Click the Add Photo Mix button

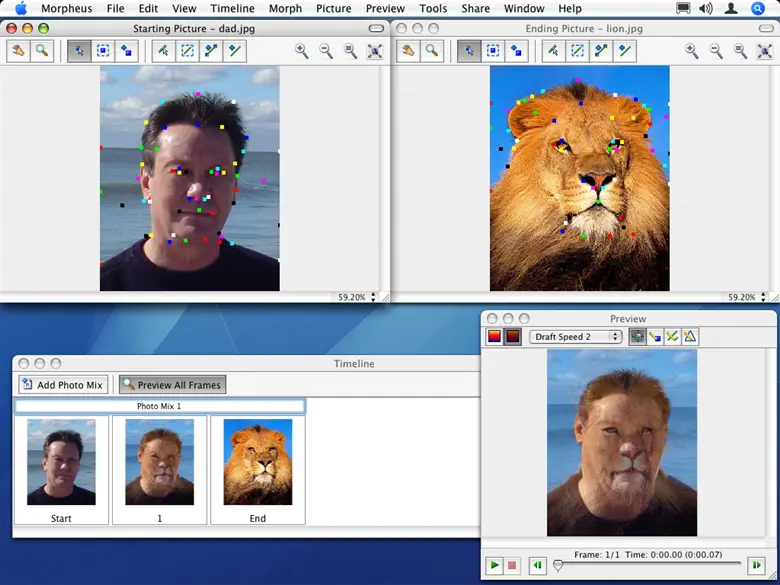(x=62, y=385)
